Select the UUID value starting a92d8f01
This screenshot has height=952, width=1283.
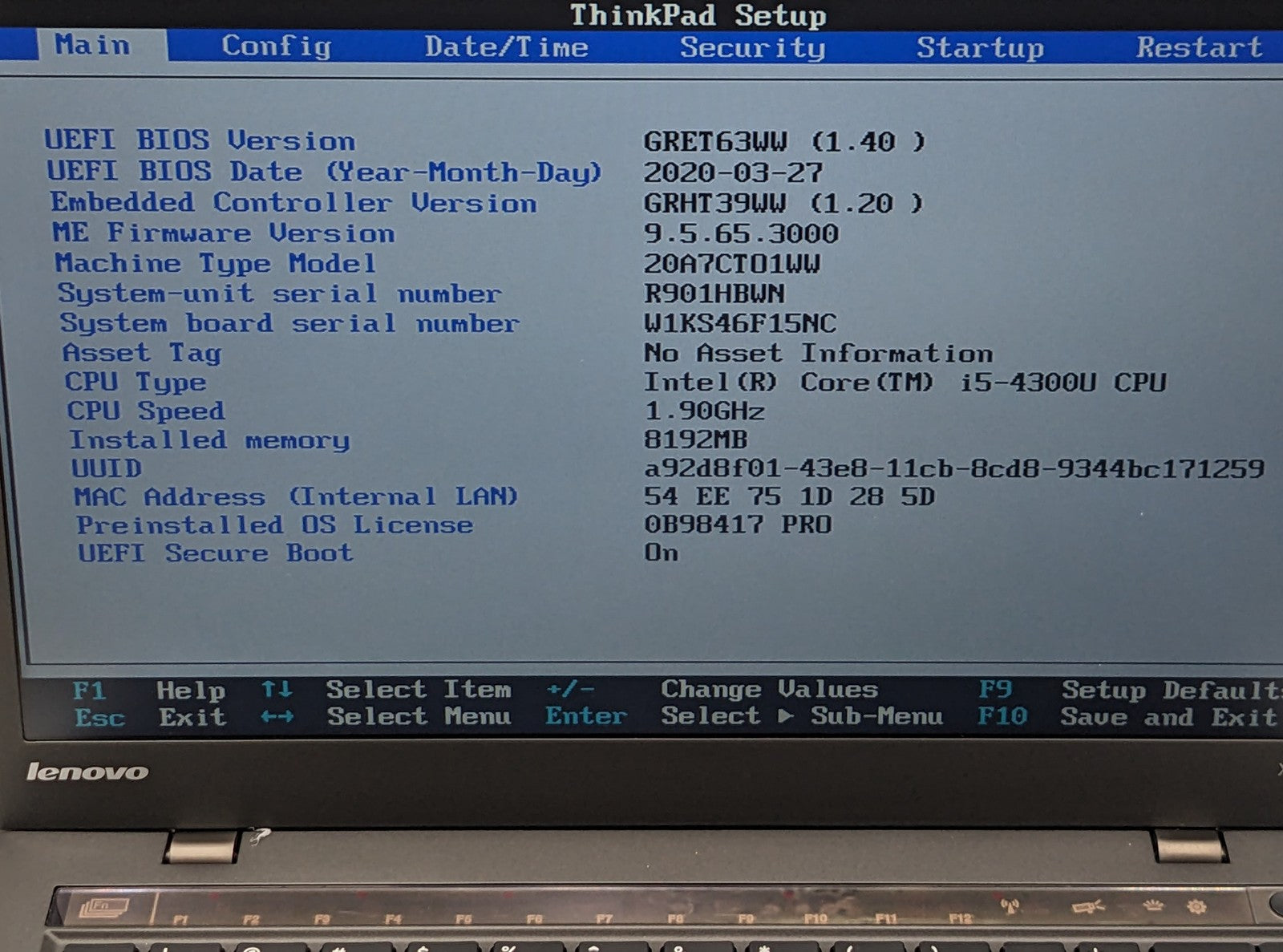coord(954,468)
